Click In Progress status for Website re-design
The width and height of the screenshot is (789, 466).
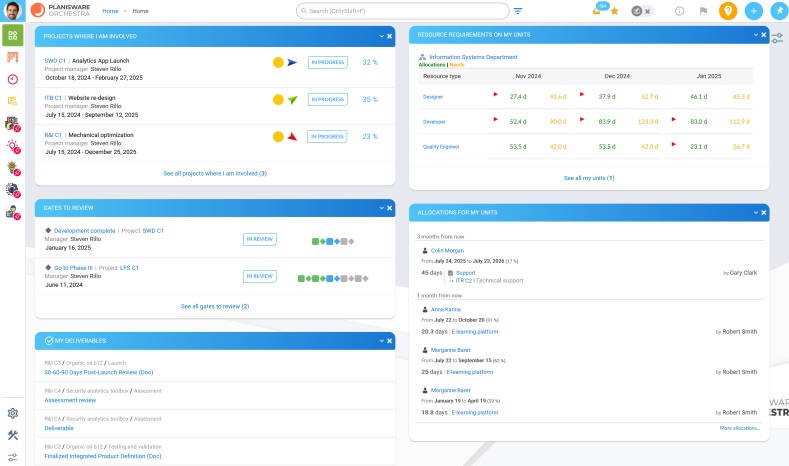click(x=328, y=100)
